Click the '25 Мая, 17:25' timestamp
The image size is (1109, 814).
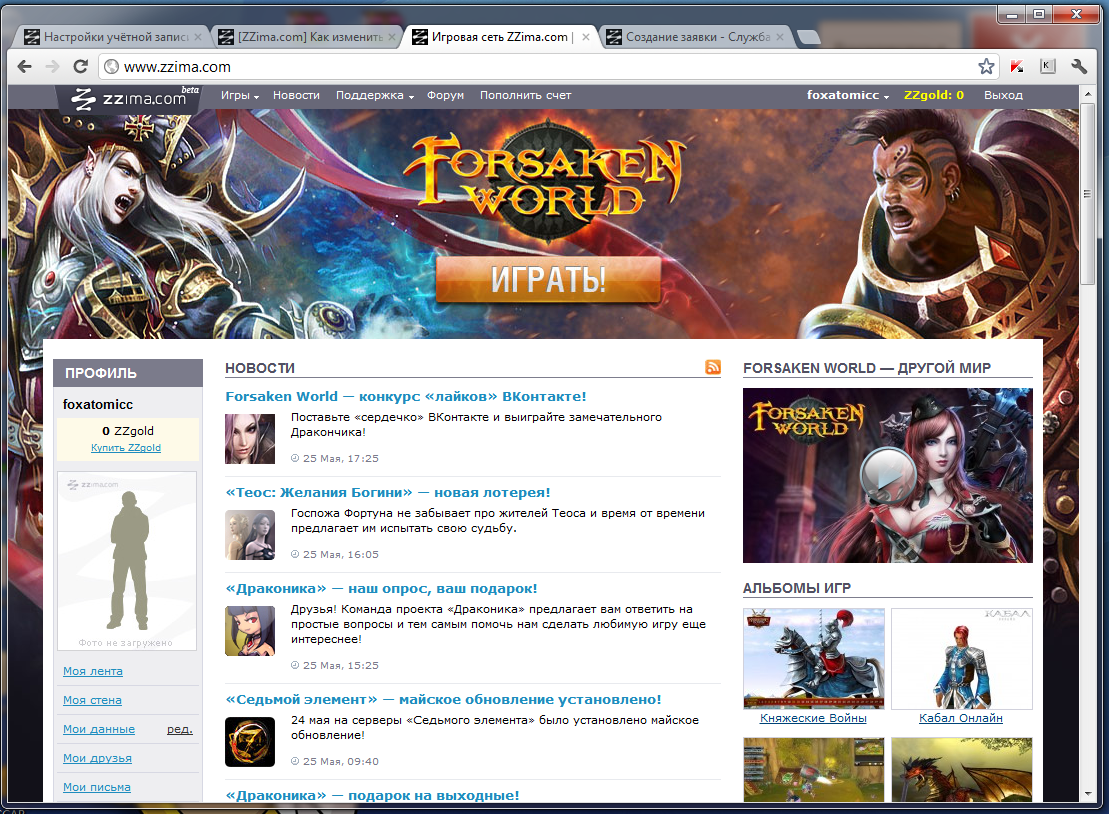[x=341, y=458]
